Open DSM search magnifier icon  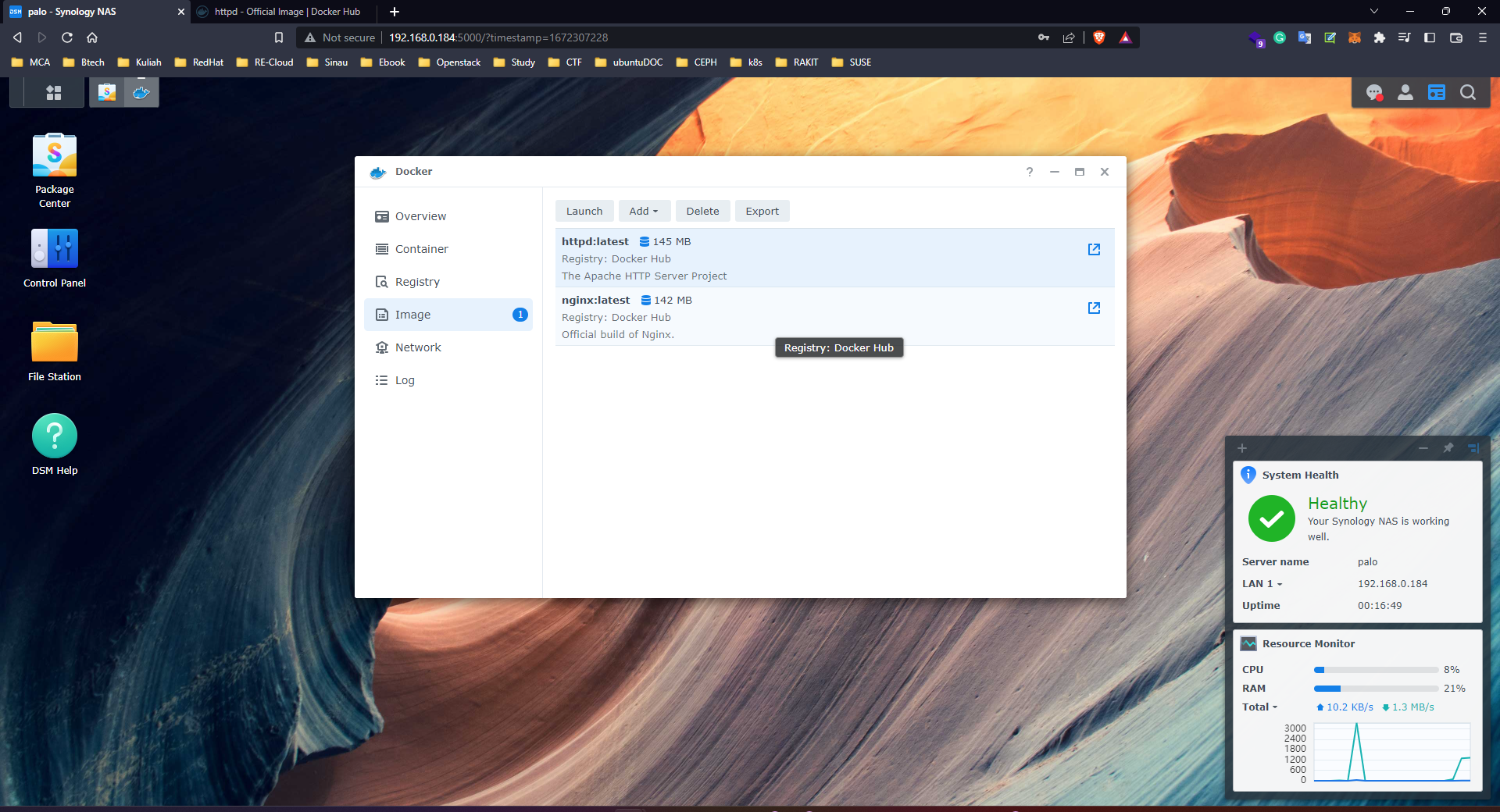[x=1468, y=93]
